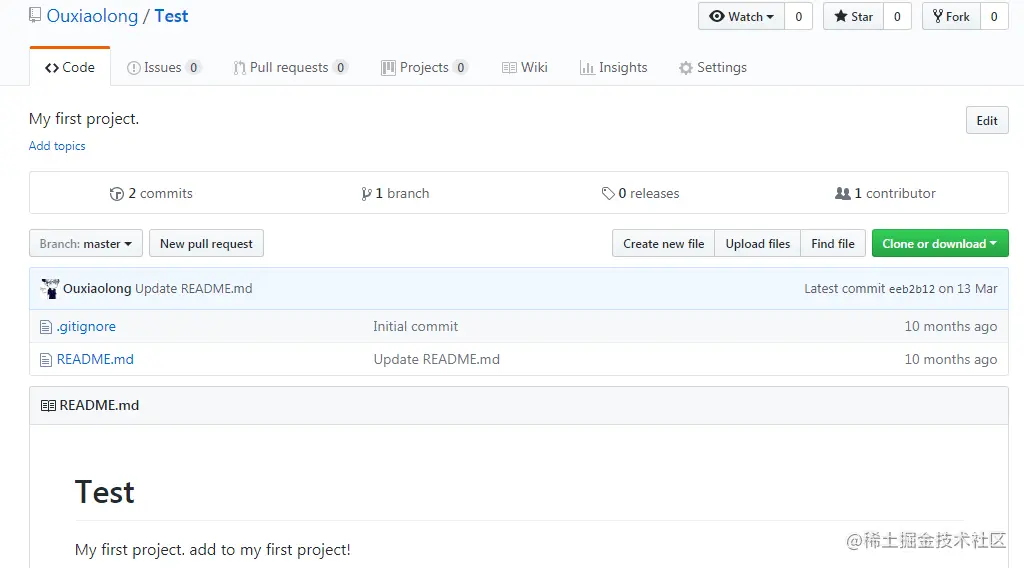View the 0 releases link
Viewport: 1024px width, 568px height.
coord(640,193)
